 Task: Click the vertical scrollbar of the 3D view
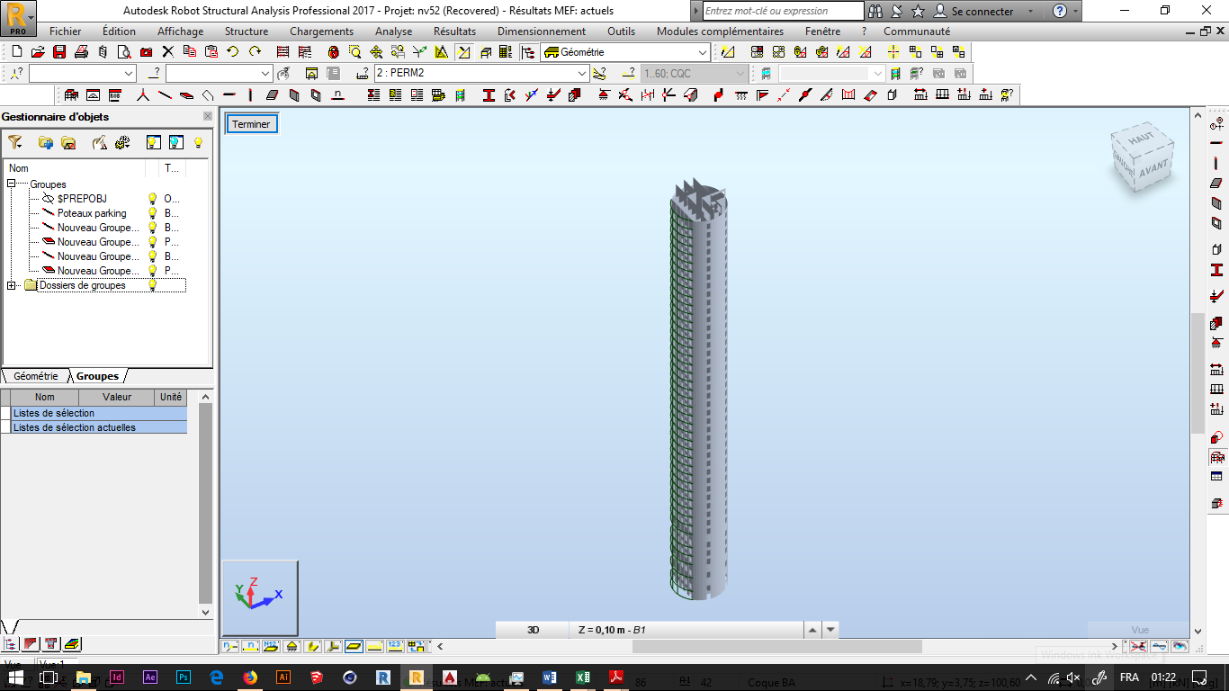coord(1196,373)
